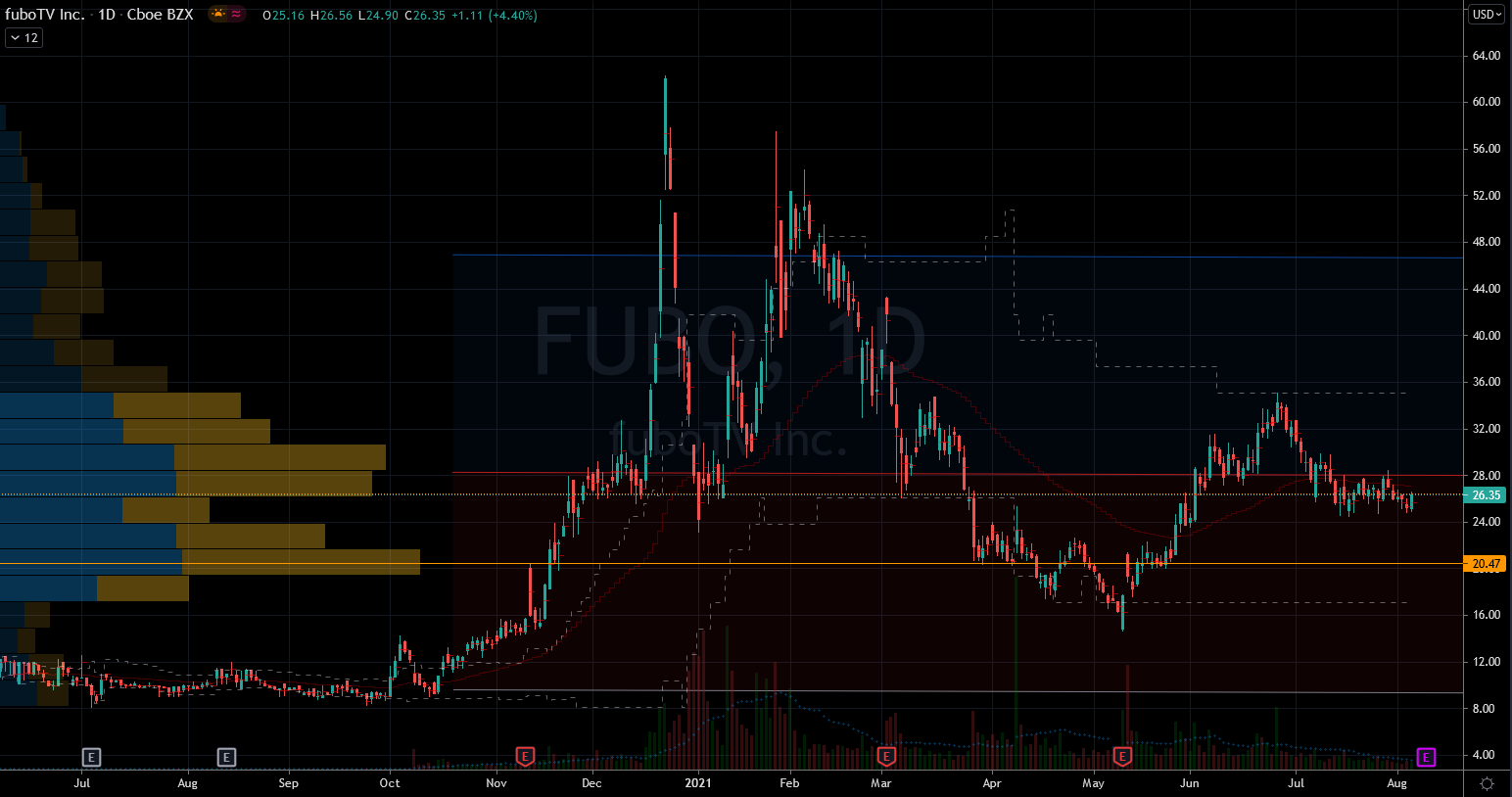Click the Sep label on the time axis
1512x797 pixels.
(x=288, y=783)
